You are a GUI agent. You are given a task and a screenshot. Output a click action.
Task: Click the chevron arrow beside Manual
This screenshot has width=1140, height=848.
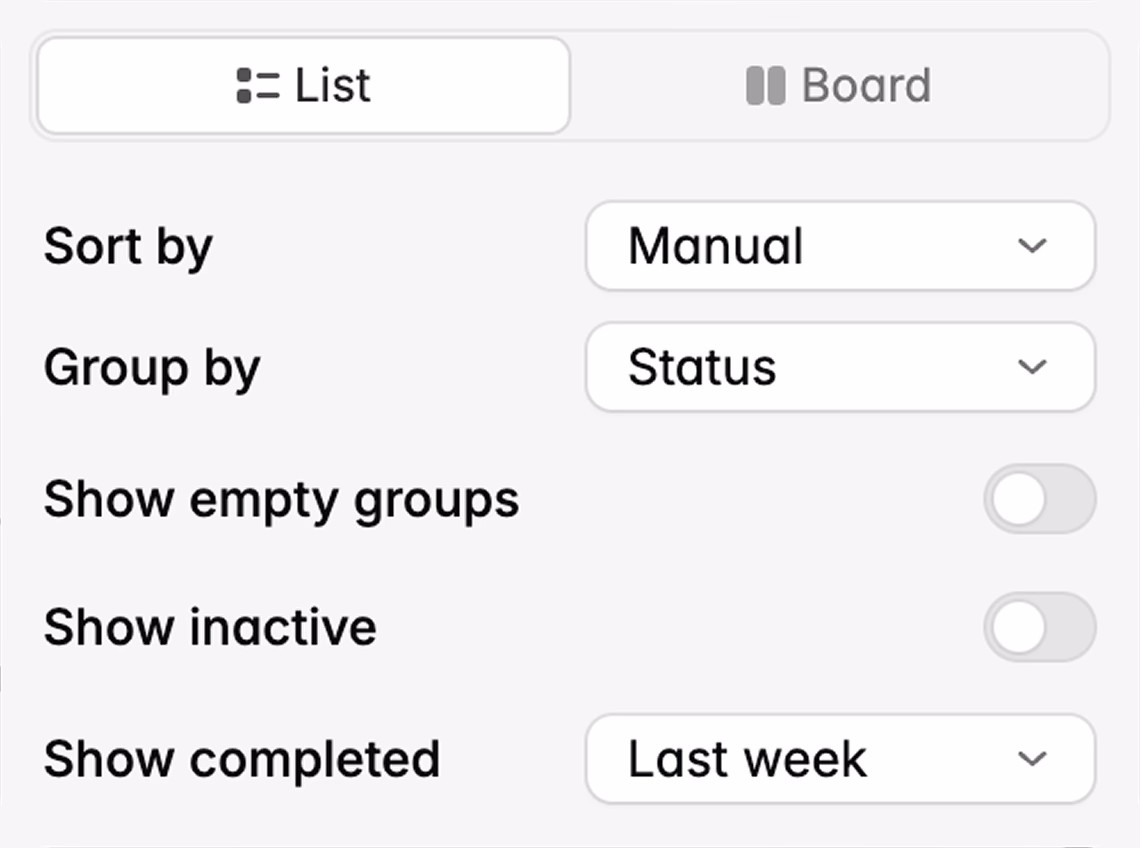(x=1031, y=246)
